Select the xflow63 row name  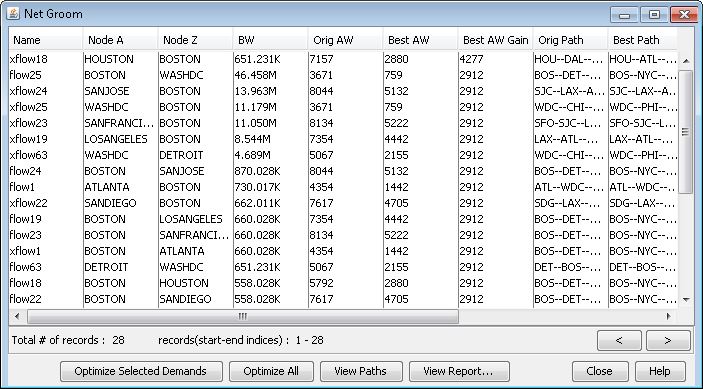pos(29,156)
